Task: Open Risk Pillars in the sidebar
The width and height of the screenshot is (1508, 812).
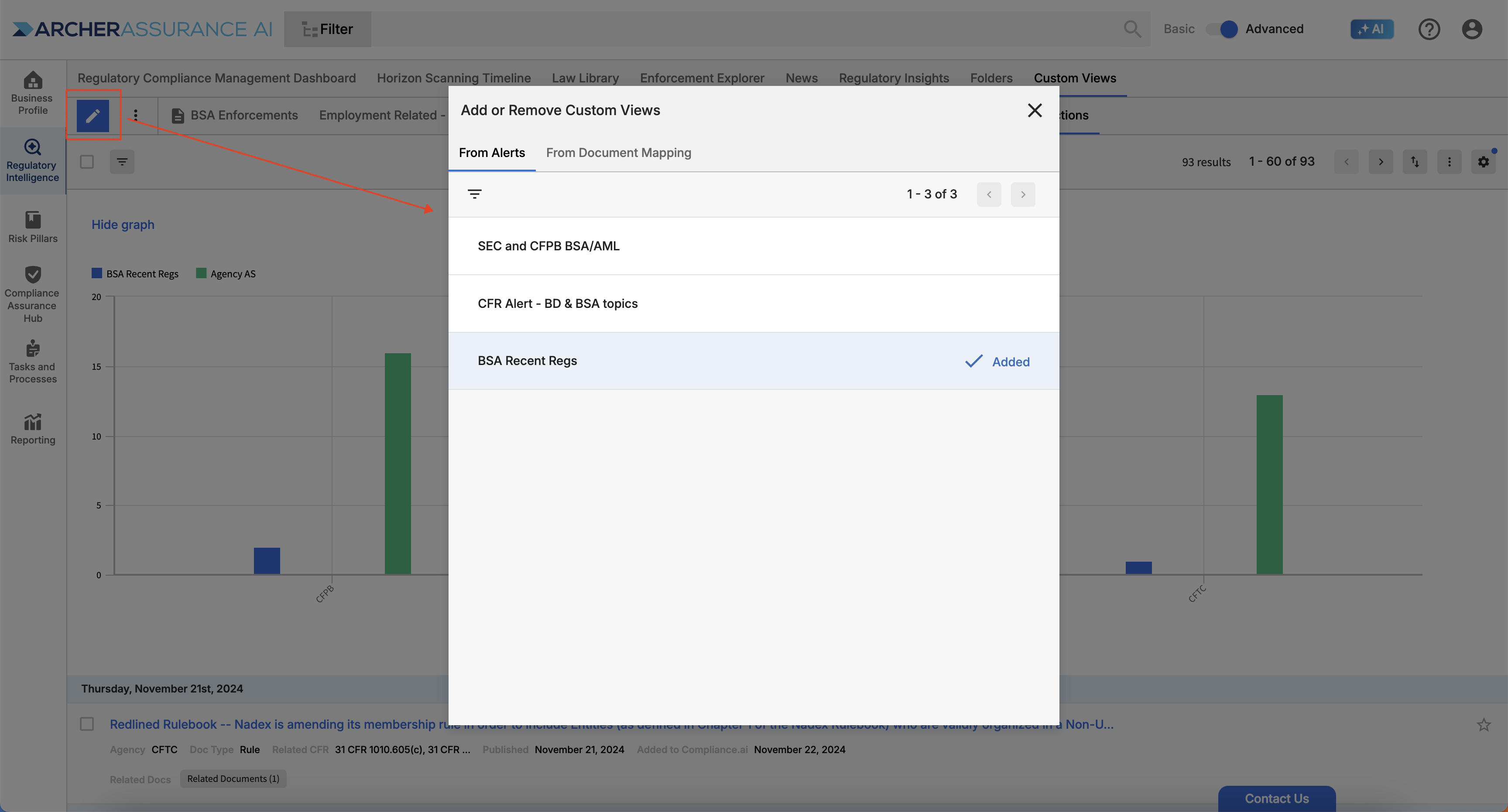Action: pos(33,227)
